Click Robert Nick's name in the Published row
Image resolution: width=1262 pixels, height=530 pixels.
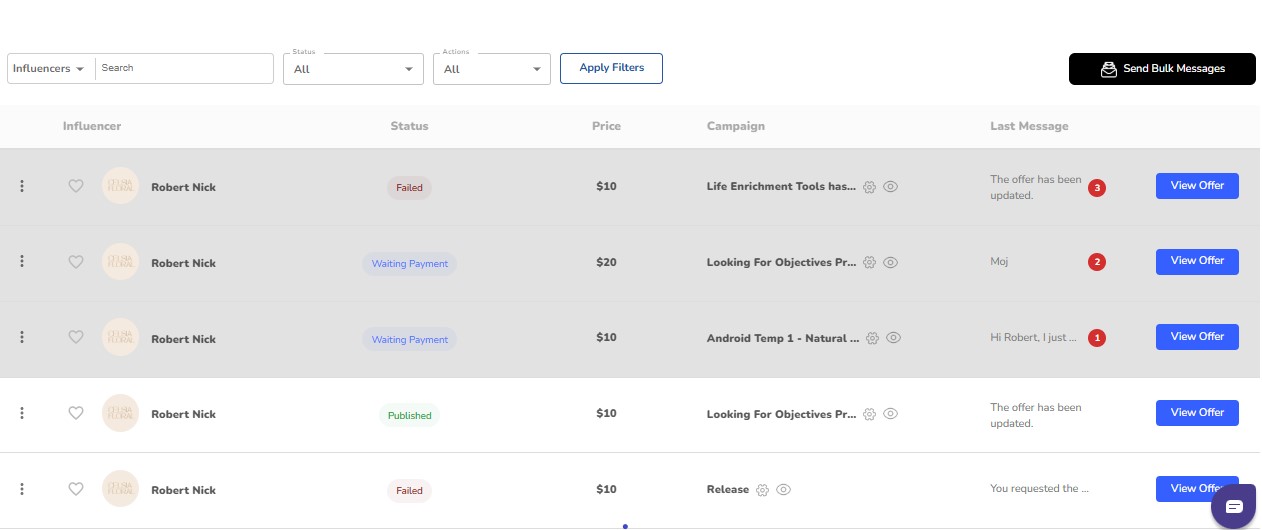click(183, 414)
